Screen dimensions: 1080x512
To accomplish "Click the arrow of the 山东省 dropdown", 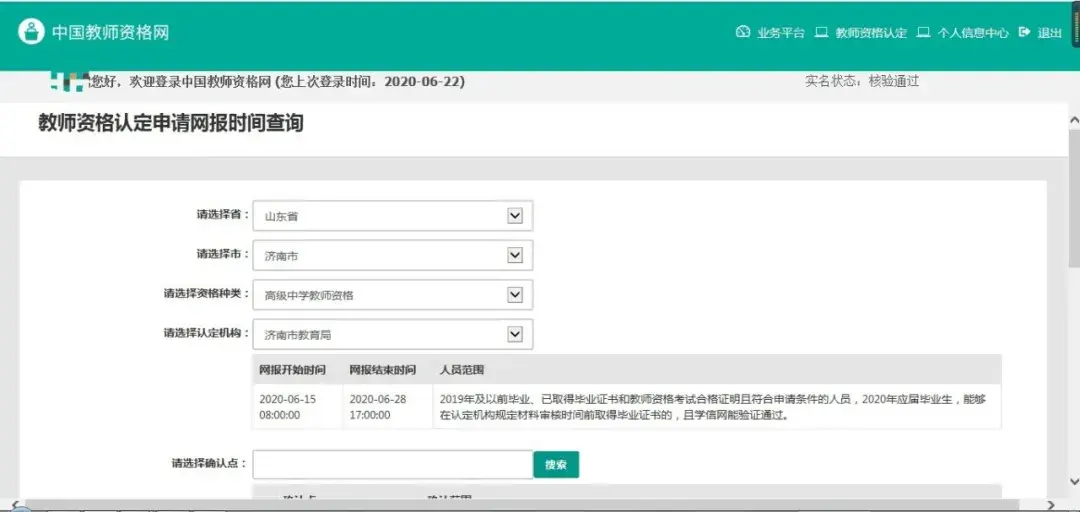I will (515, 216).
